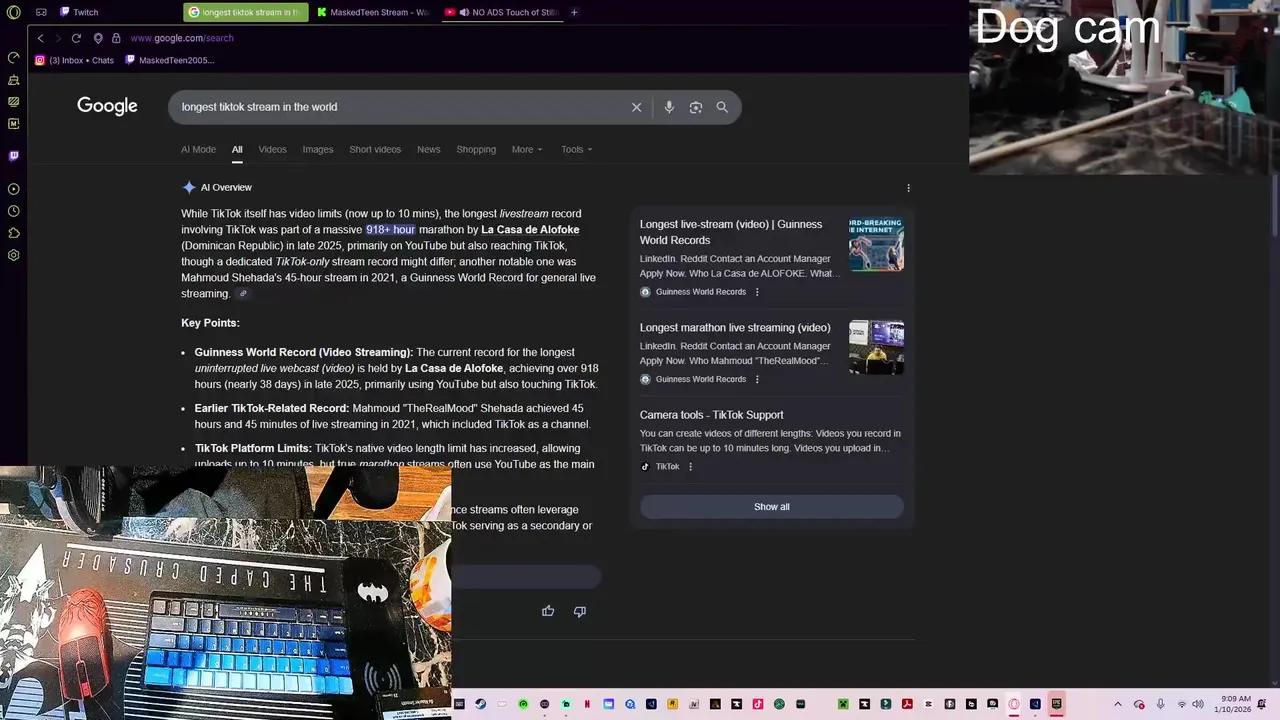1280x720 pixels.
Task: Show hidden system tray icons
Action: [x=1118, y=704]
